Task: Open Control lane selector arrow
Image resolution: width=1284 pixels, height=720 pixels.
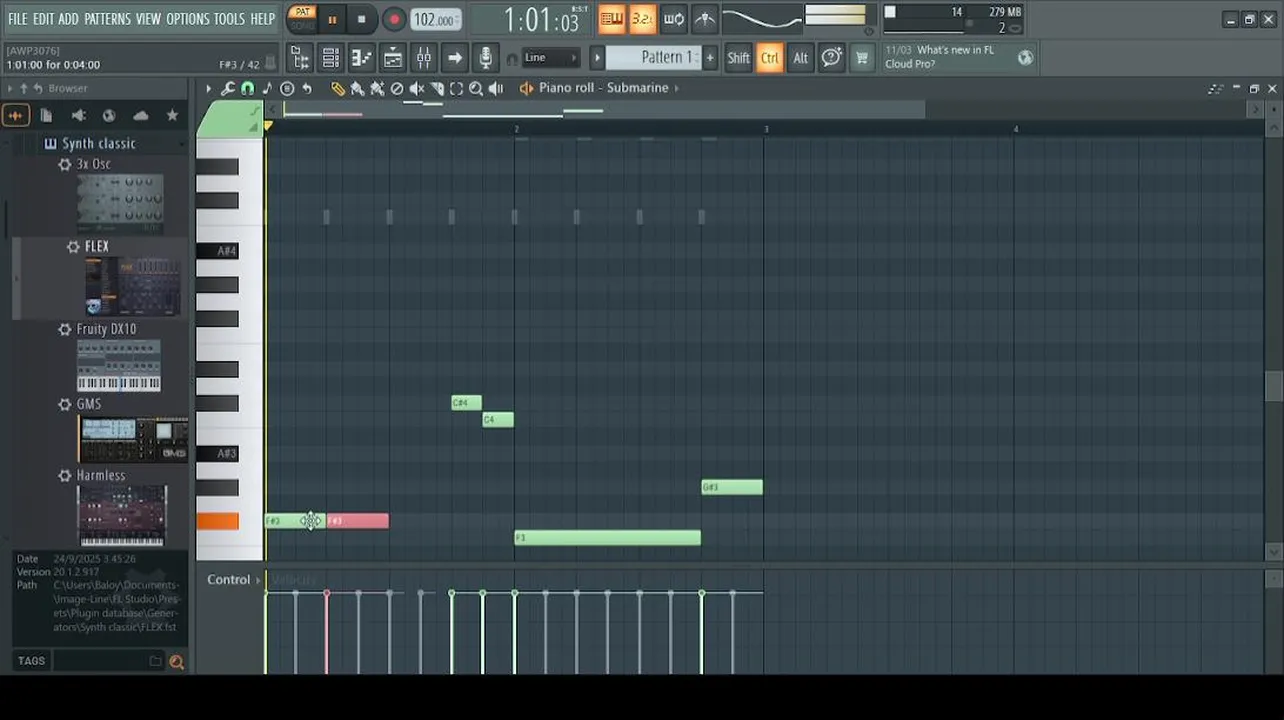Action: 258,580
